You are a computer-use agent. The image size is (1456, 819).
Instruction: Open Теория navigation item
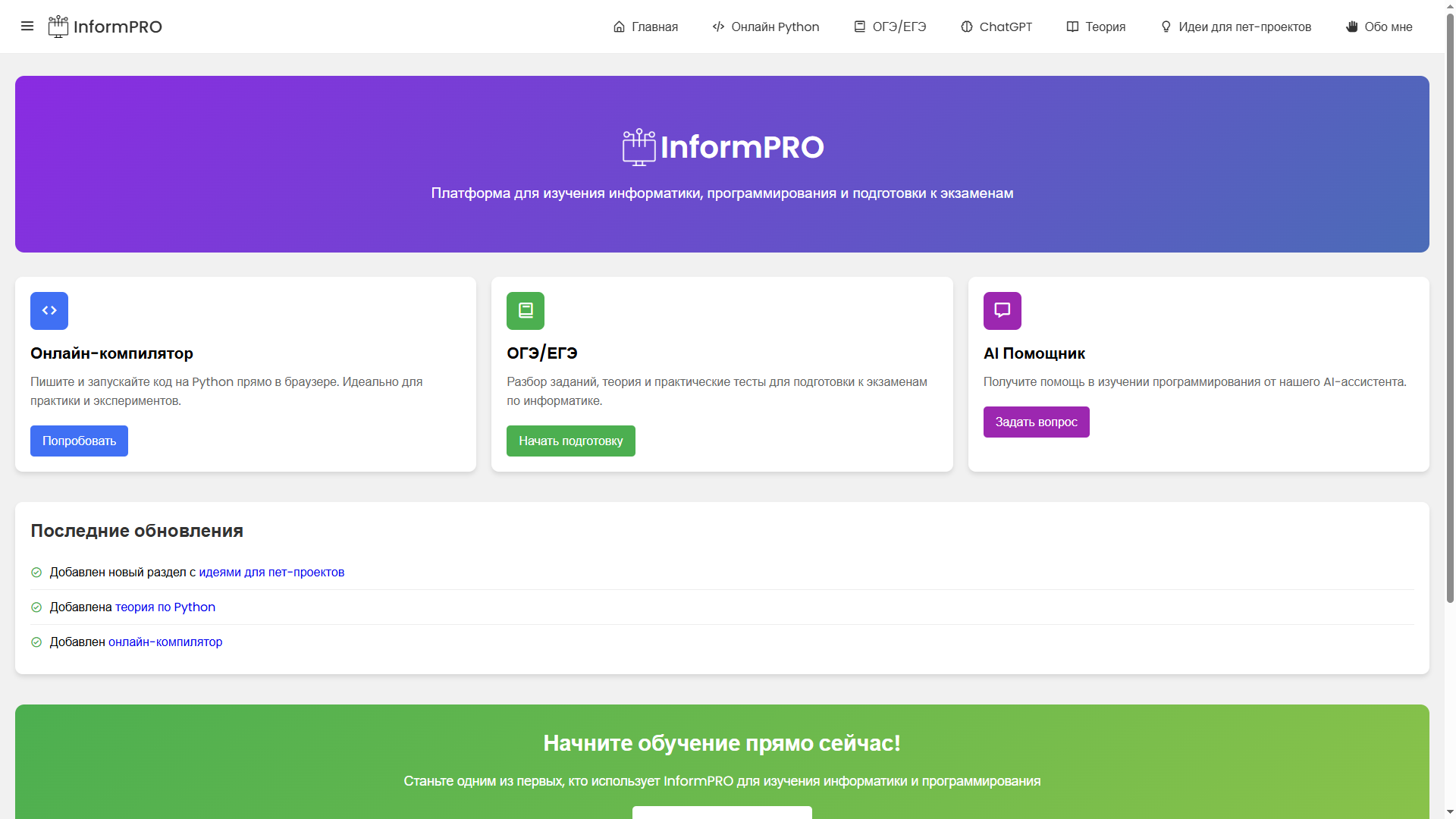(1096, 27)
